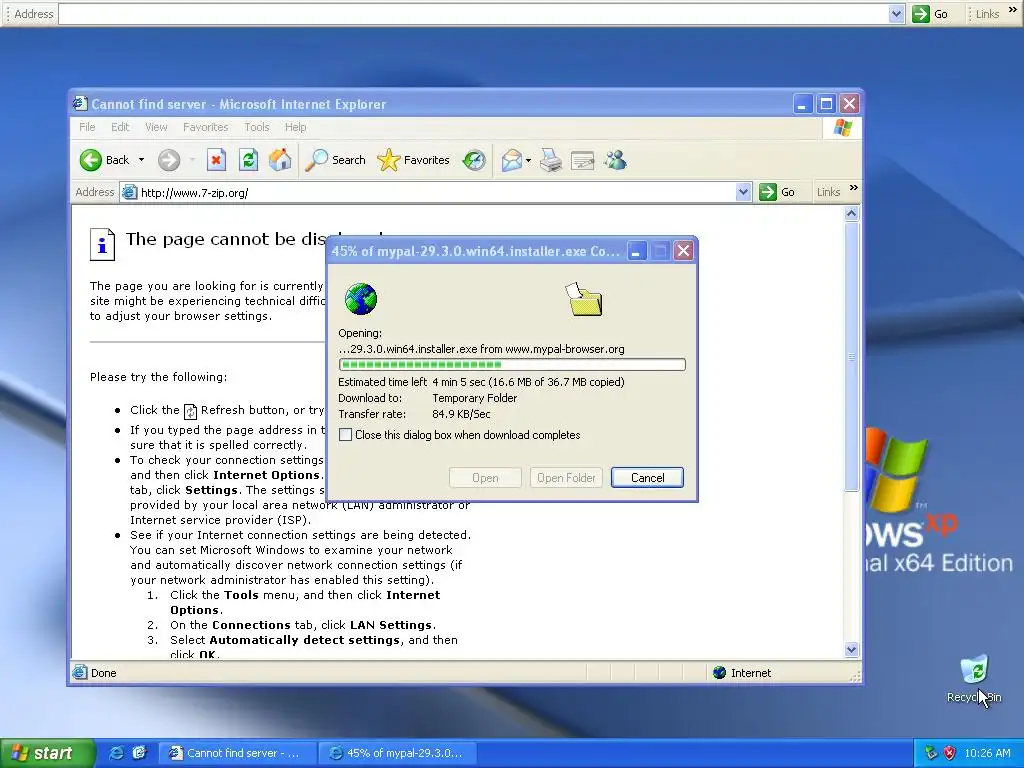Click the Print icon in IE toolbar
Image resolution: width=1024 pixels, height=768 pixels.
(x=551, y=160)
